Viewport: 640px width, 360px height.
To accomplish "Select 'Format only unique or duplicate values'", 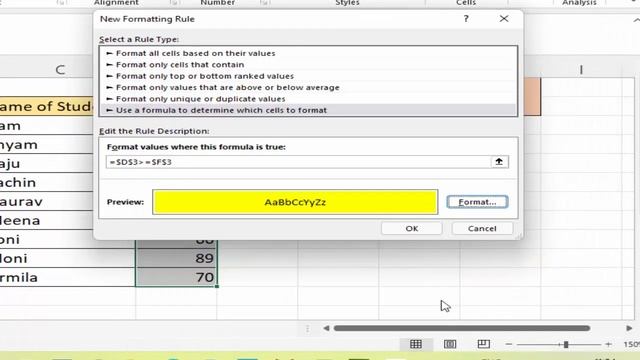I will [308, 99].
